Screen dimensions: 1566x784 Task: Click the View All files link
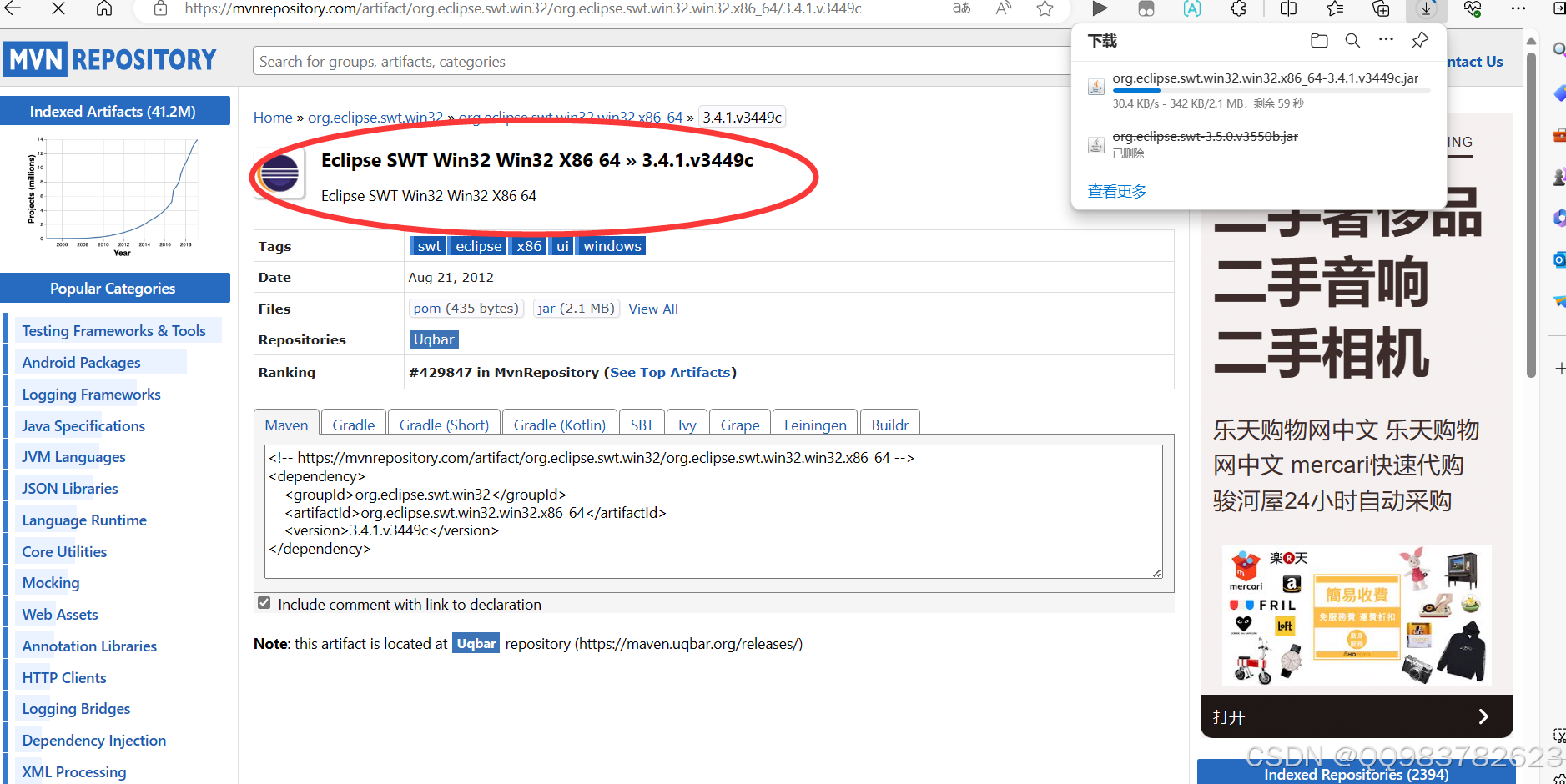[x=653, y=309]
